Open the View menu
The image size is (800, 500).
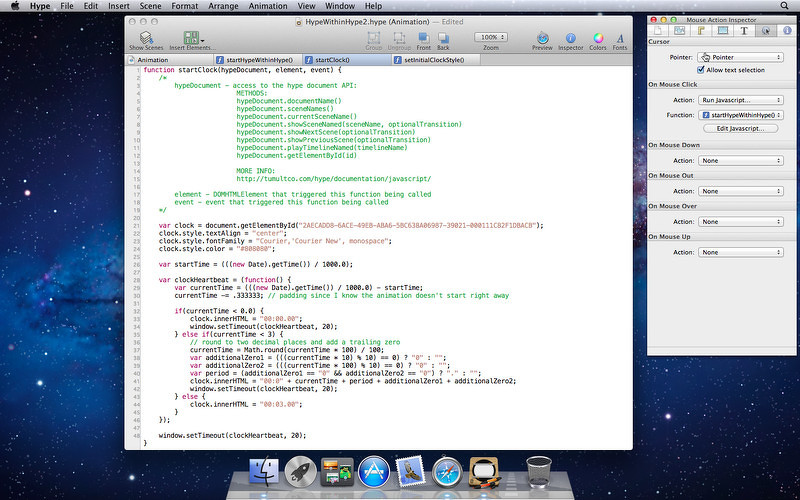pos(306,6)
